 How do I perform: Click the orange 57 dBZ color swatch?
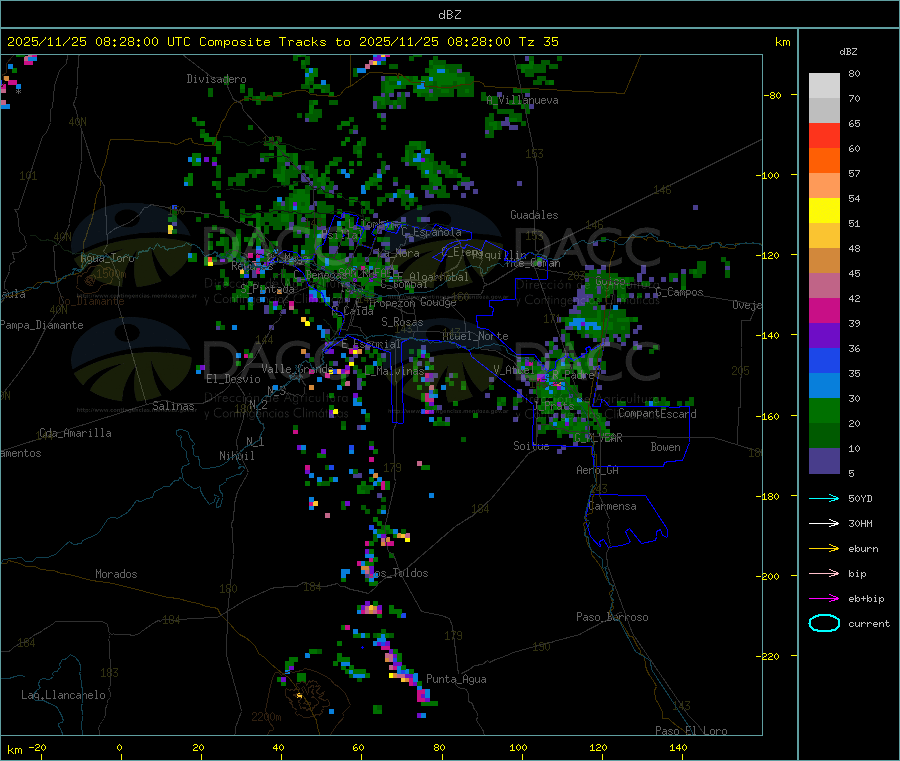coord(824,161)
